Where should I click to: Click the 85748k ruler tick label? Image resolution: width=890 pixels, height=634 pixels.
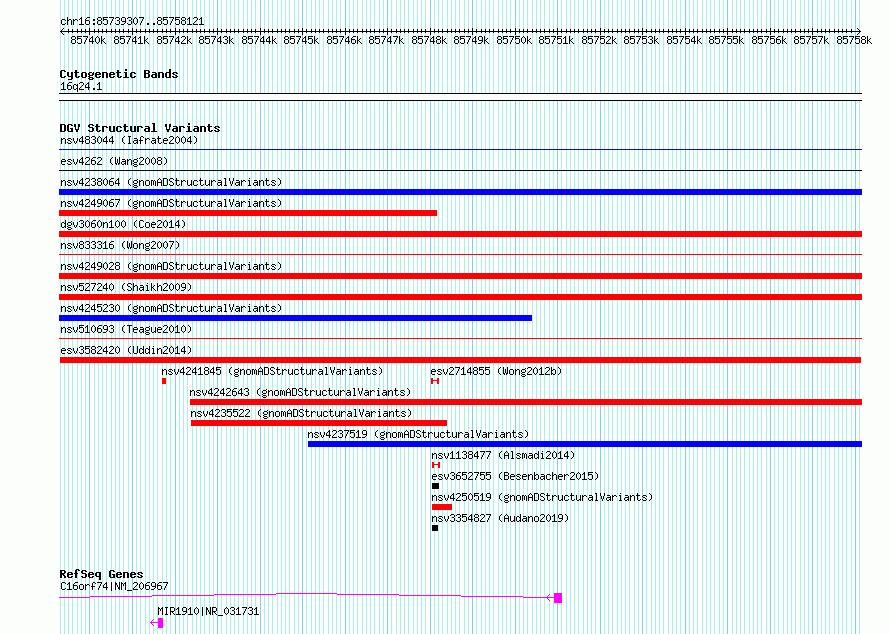[429, 40]
